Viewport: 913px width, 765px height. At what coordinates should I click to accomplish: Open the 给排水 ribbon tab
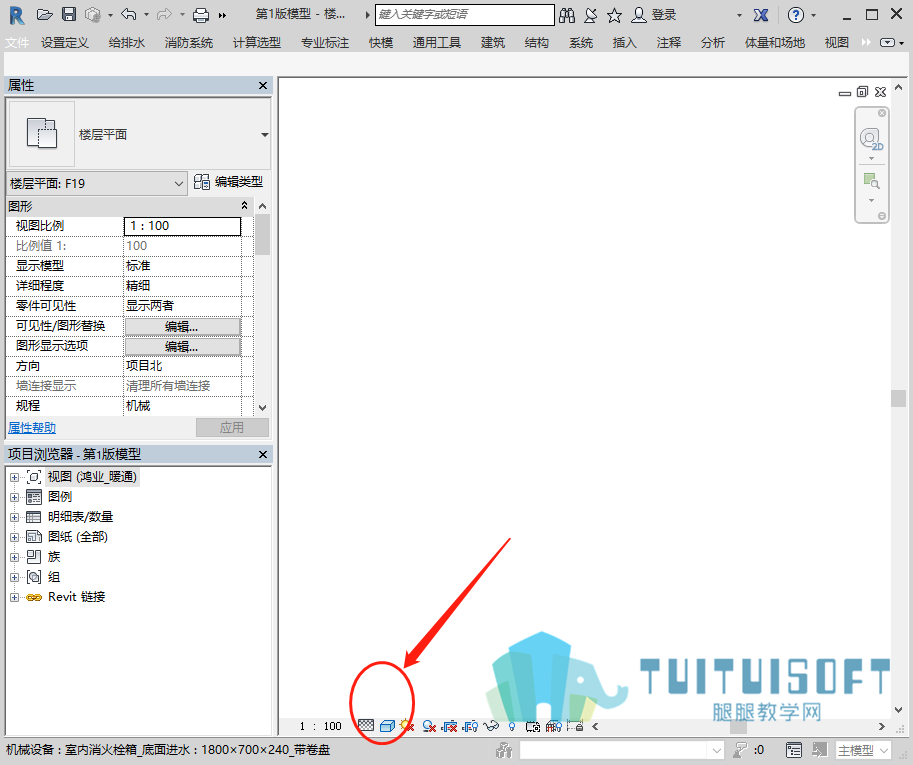126,42
